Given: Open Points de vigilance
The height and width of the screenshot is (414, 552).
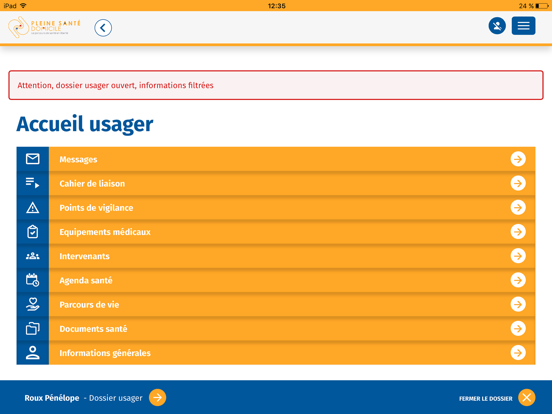Looking at the screenshot, I should [x=276, y=208].
